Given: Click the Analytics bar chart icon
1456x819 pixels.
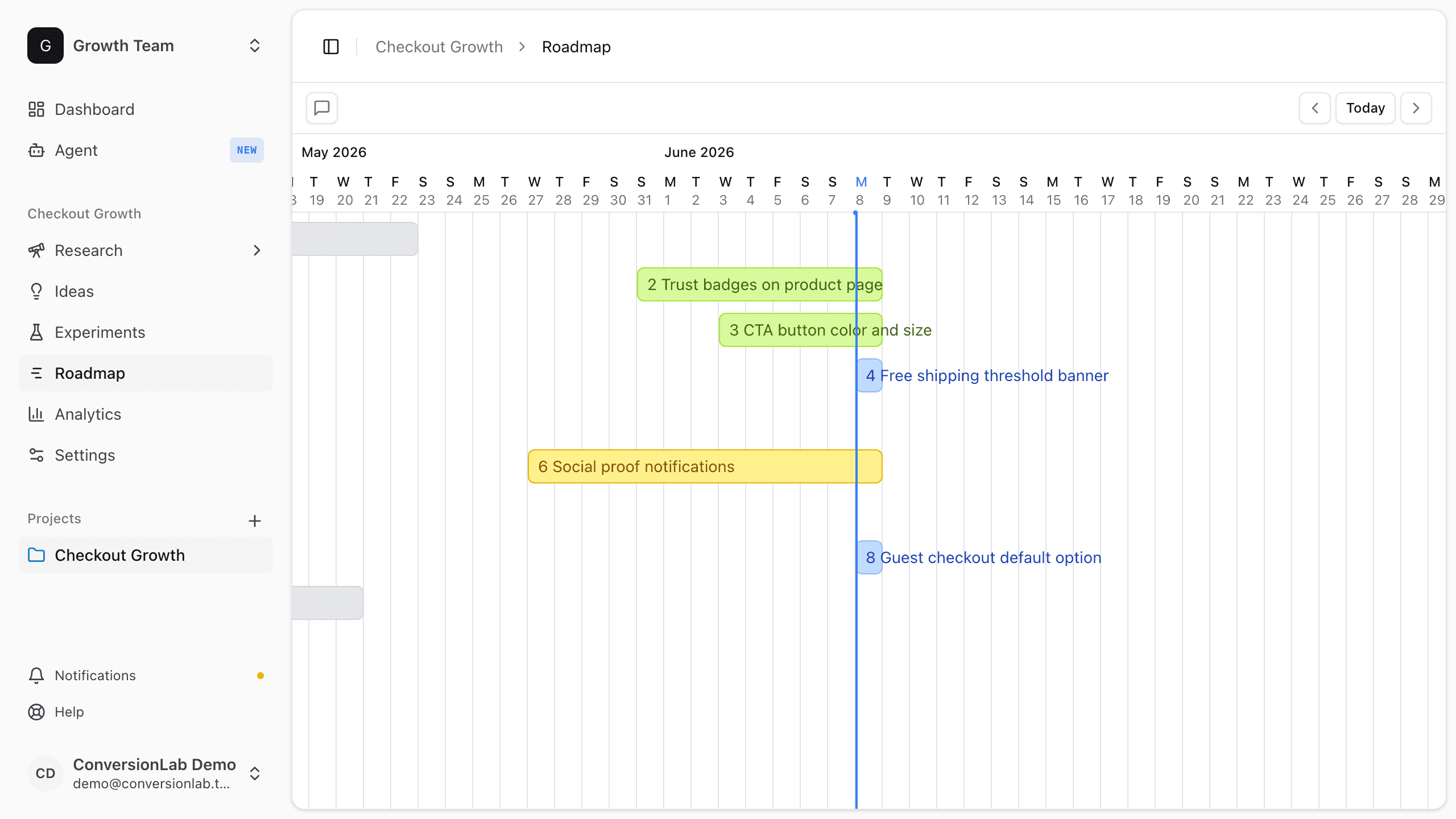Looking at the screenshot, I should coord(36,414).
